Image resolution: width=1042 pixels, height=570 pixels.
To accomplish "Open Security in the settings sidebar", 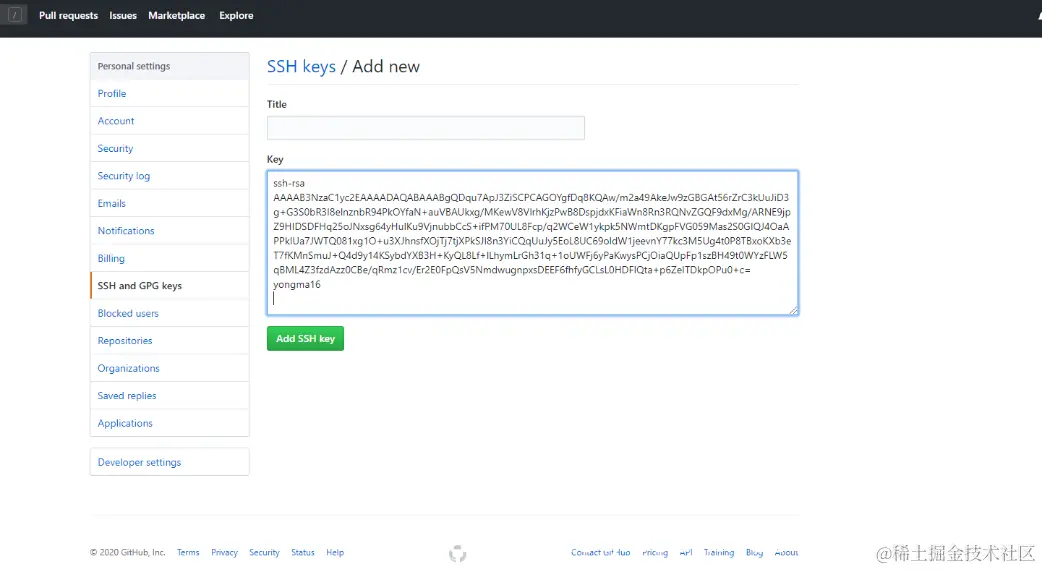I will [169, 148].
